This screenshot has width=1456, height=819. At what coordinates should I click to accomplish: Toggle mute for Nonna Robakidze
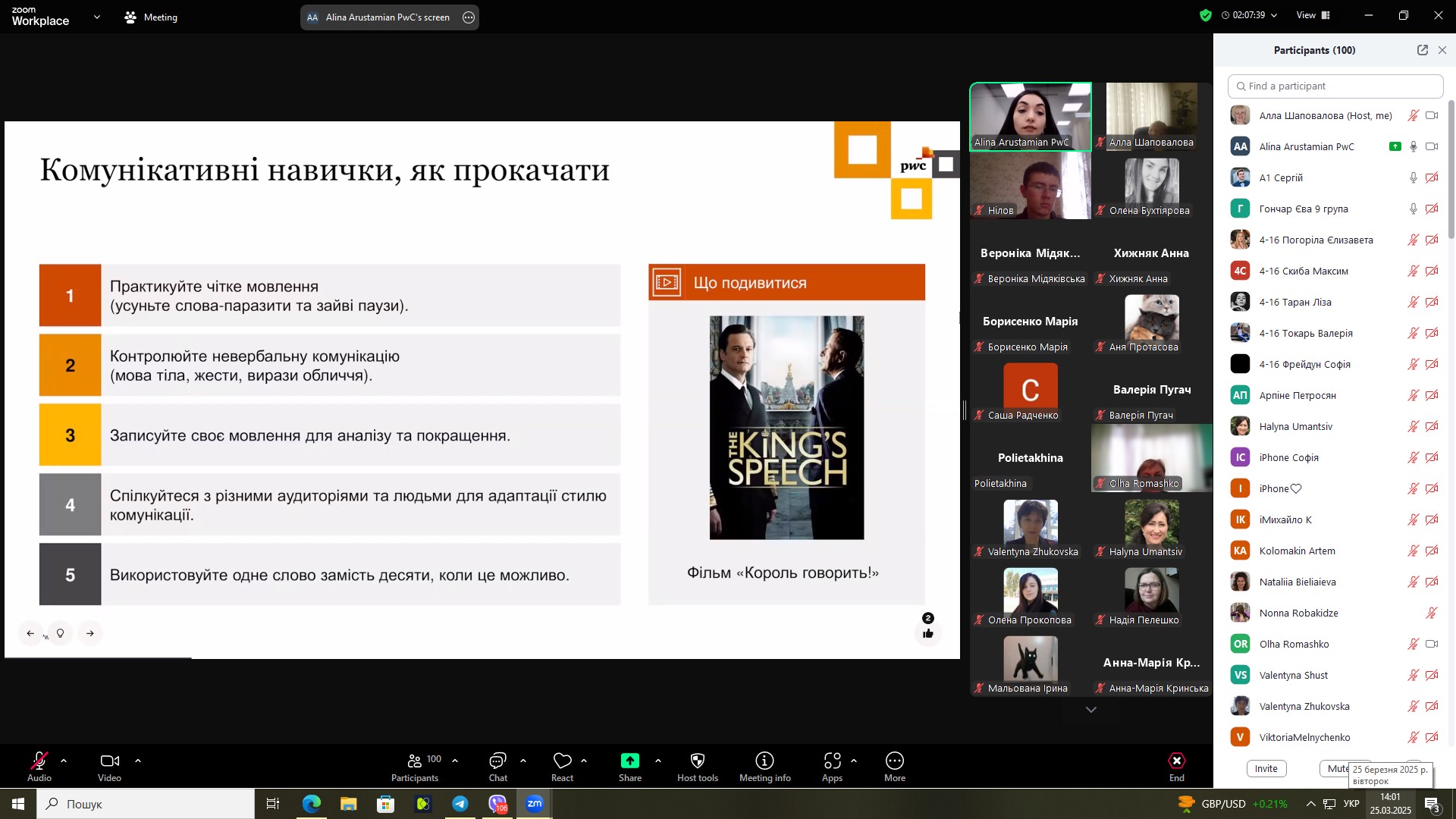1432,613
